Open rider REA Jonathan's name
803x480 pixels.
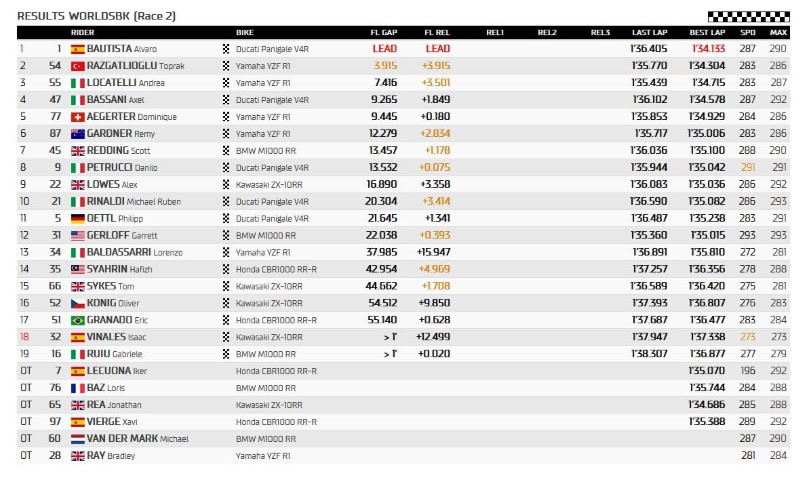click(x=114, y=405)
